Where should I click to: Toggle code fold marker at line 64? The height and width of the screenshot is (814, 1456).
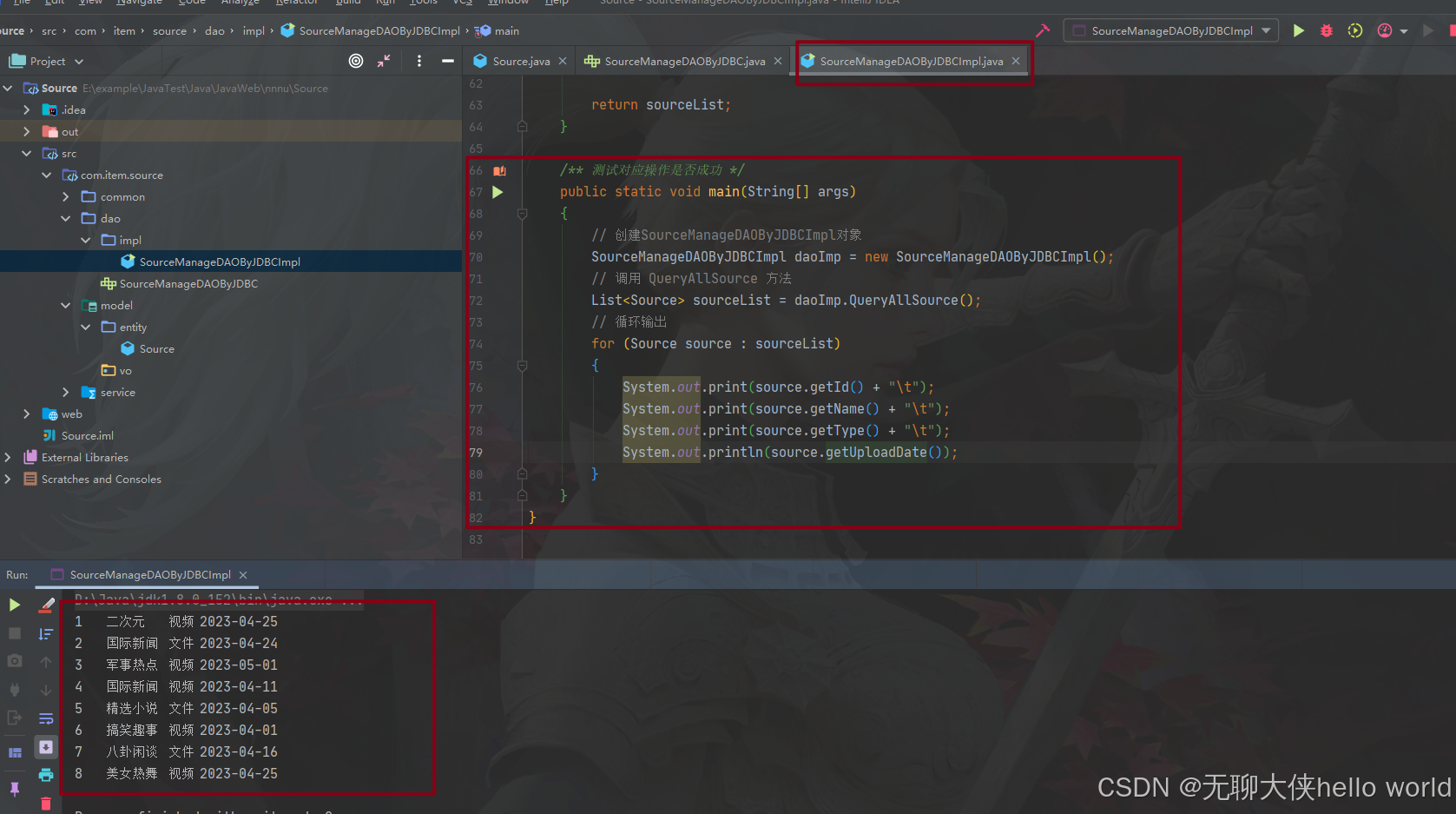point(522,127)
